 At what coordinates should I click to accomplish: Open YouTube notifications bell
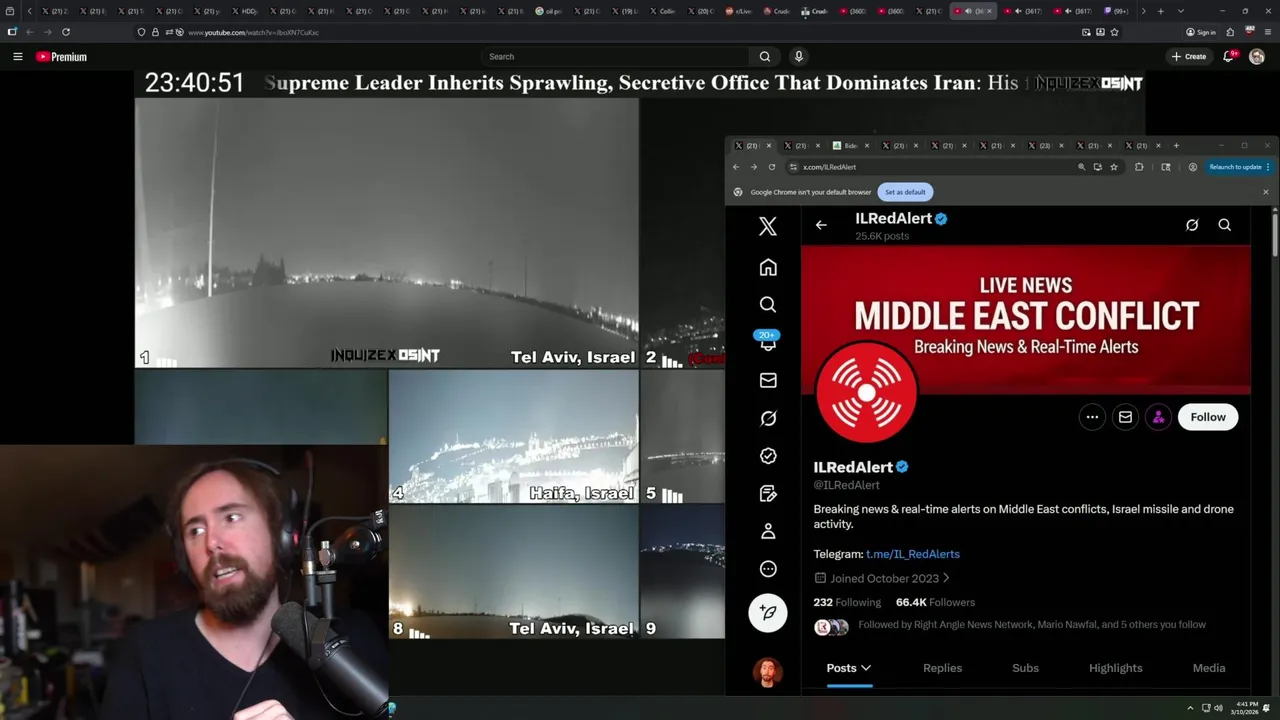coord(1229,57)
